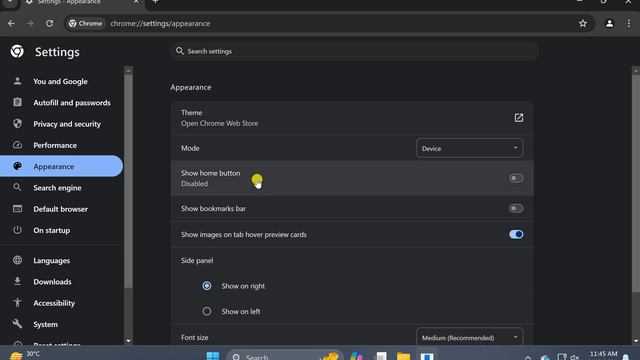Click the browser forward arrow
Image resolution: width=640 pixels, height=360 pixels.
[x=30, y=24]
